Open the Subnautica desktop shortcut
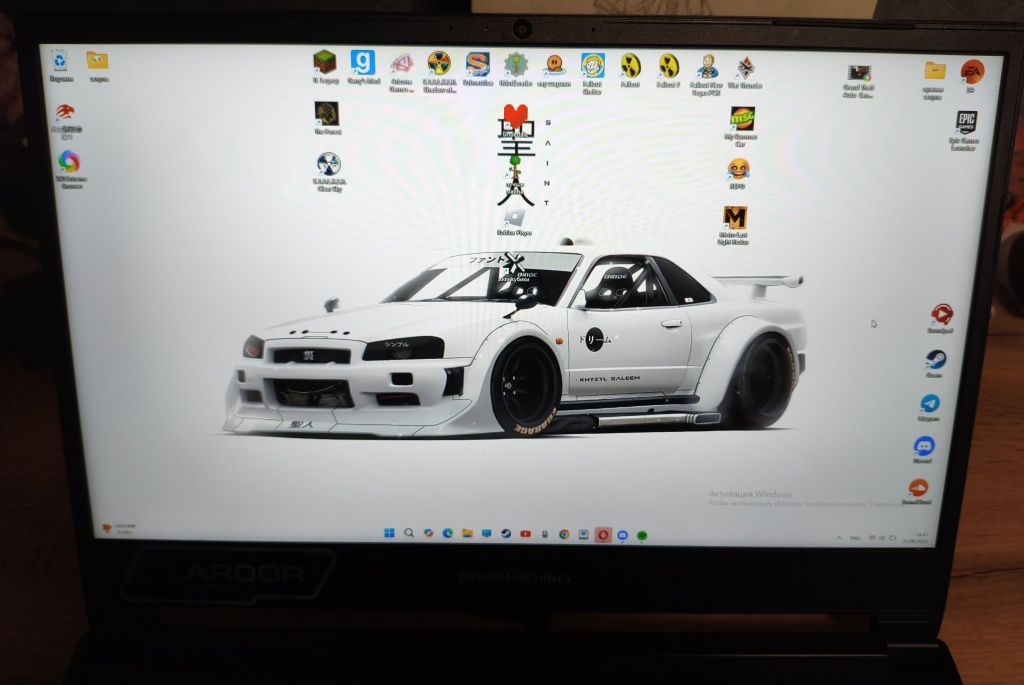The width and height of the screenshot is (1024, 685). [477, 69]
